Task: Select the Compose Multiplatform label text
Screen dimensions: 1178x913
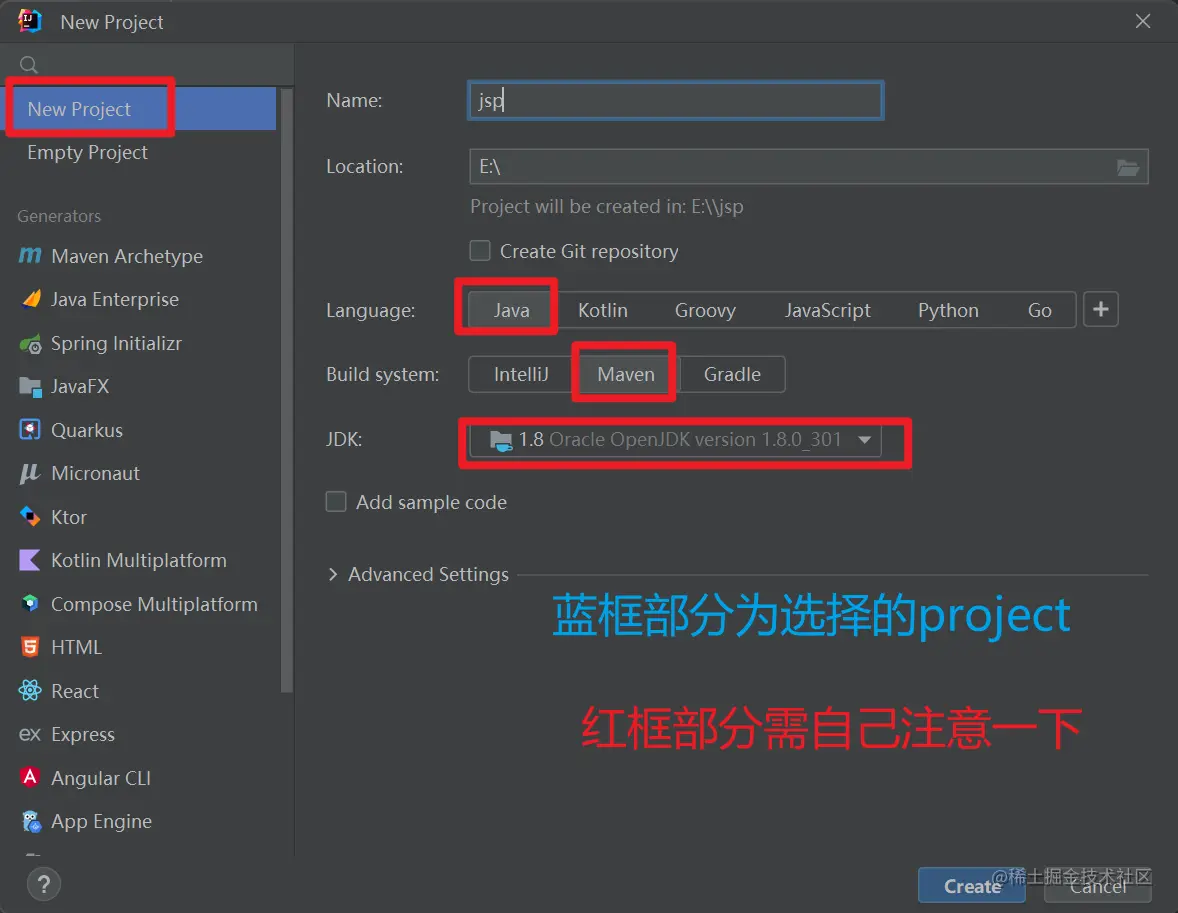Action: pyautogui.click(x=154, y=604)
